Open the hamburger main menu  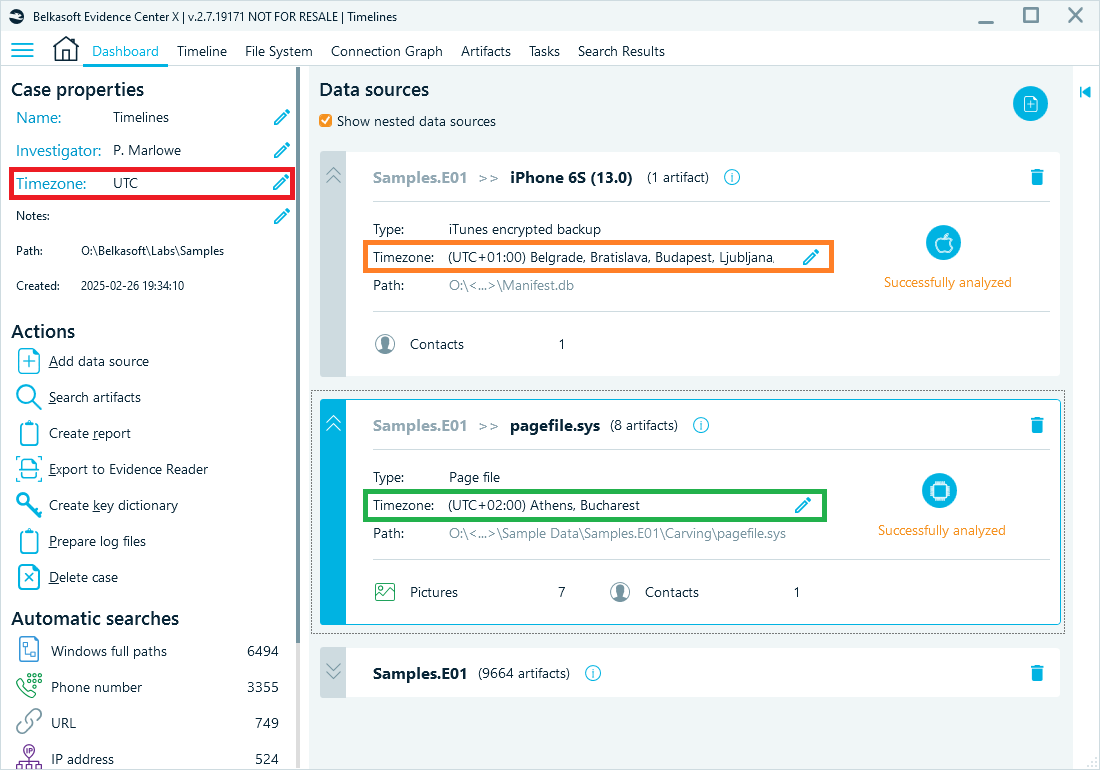pos(22,50)
